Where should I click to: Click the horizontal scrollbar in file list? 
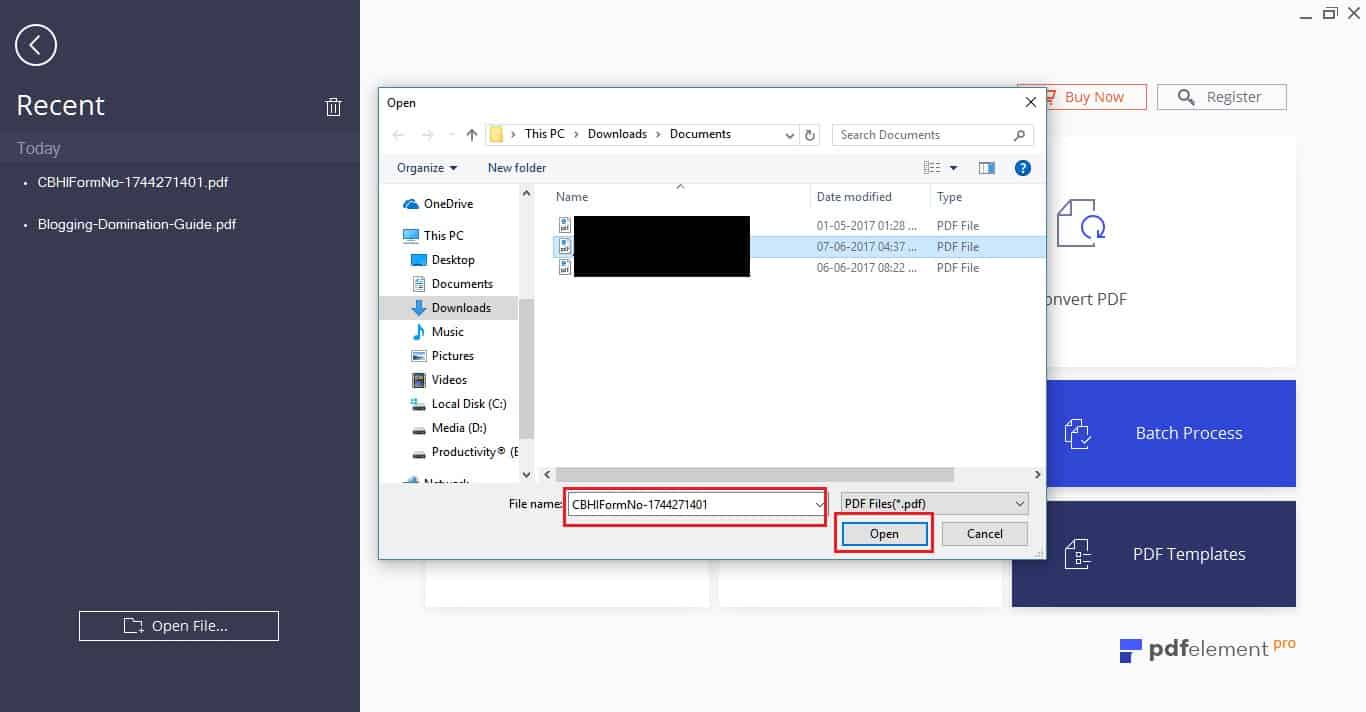click(x=755, y=475)
